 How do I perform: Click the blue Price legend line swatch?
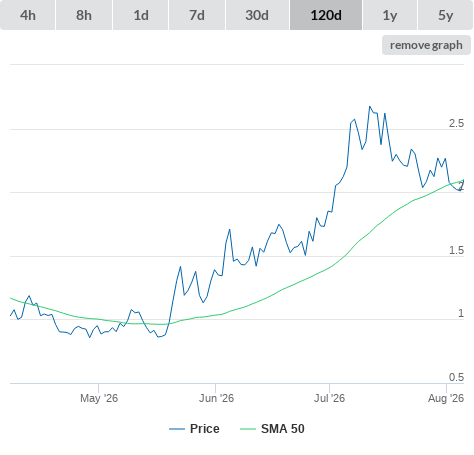177,429
